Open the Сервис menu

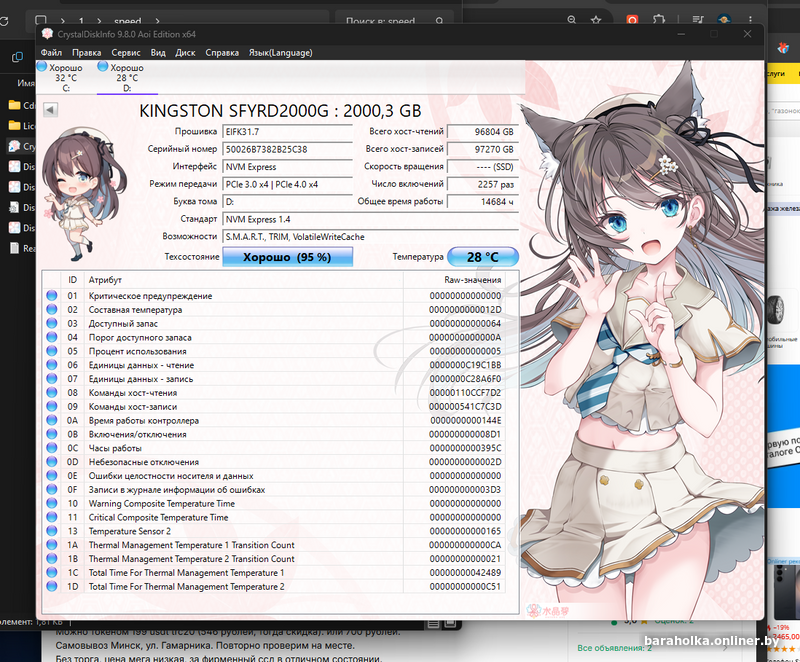click(126, 53)
